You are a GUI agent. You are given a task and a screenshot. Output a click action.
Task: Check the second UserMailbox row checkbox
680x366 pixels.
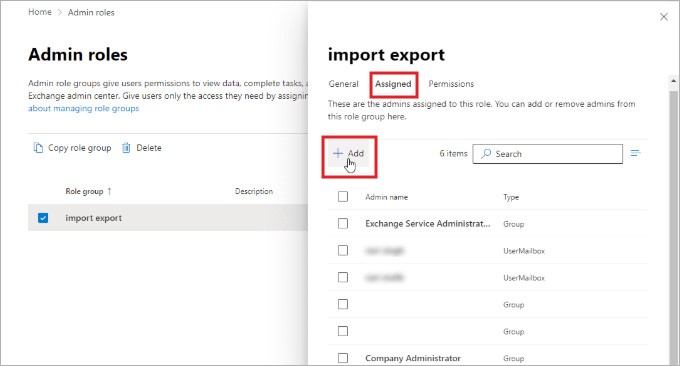(343, 278)
